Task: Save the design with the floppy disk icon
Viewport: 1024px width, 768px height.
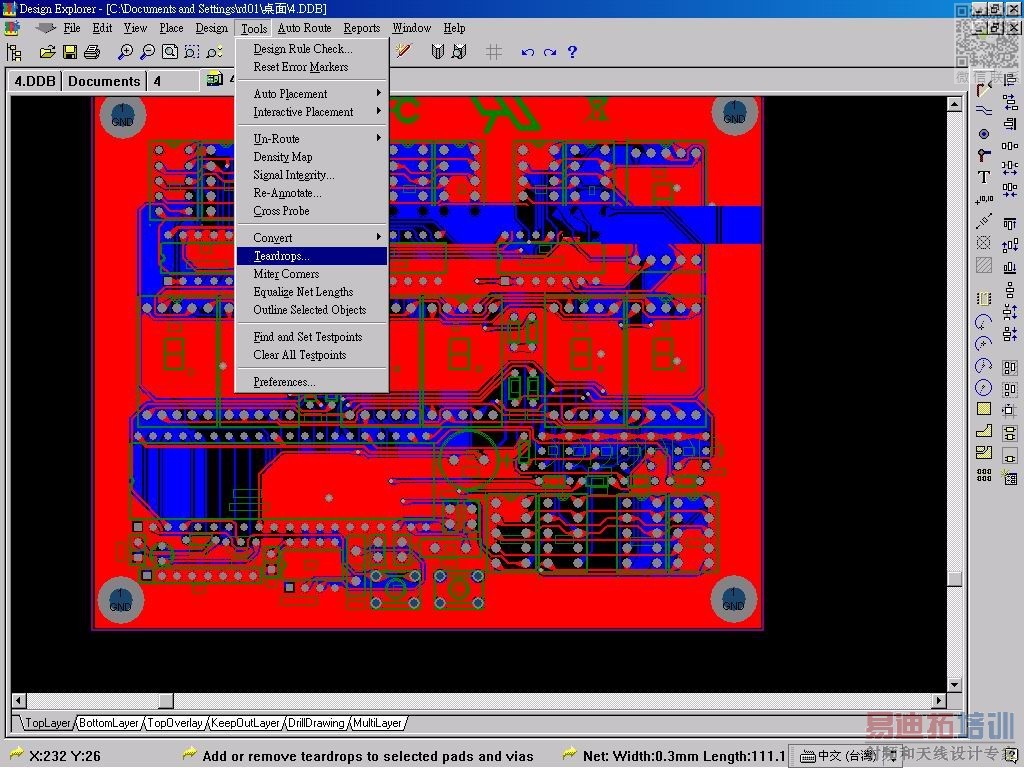Action: point(70,52)
